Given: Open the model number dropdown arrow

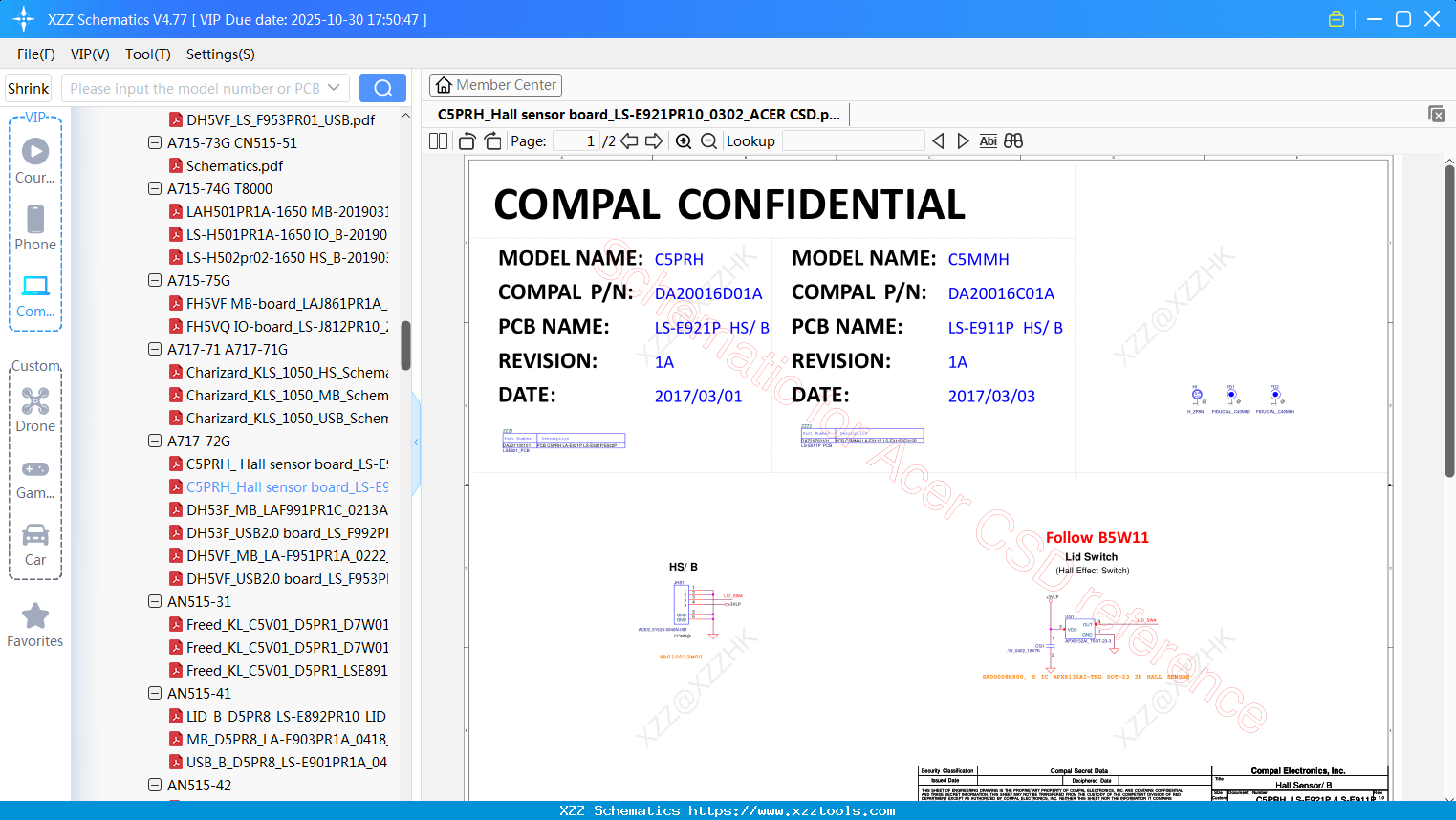Looking at the screenshot, I should click(x=334, y=88).
